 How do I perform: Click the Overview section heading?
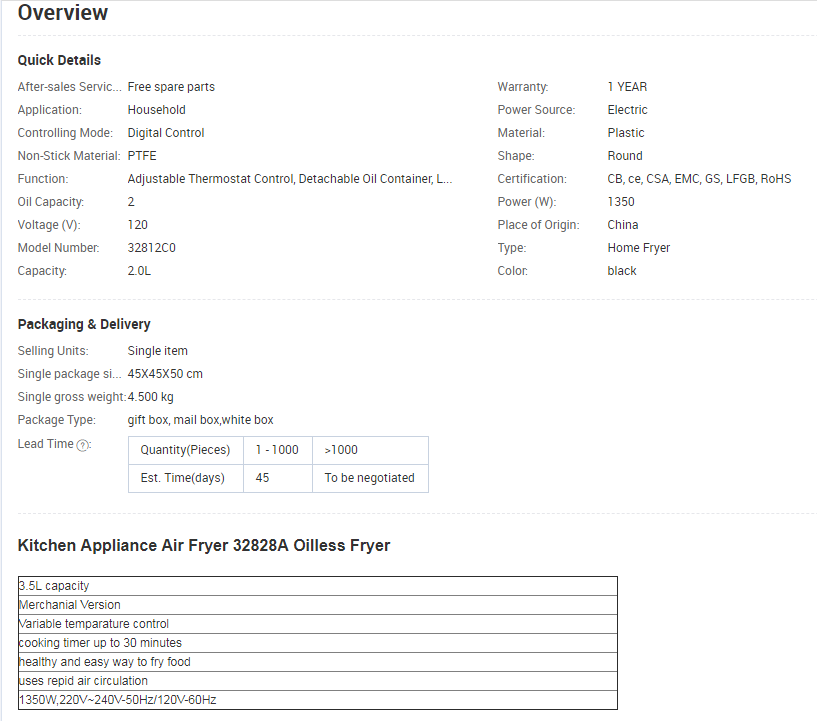click(63, 14)
